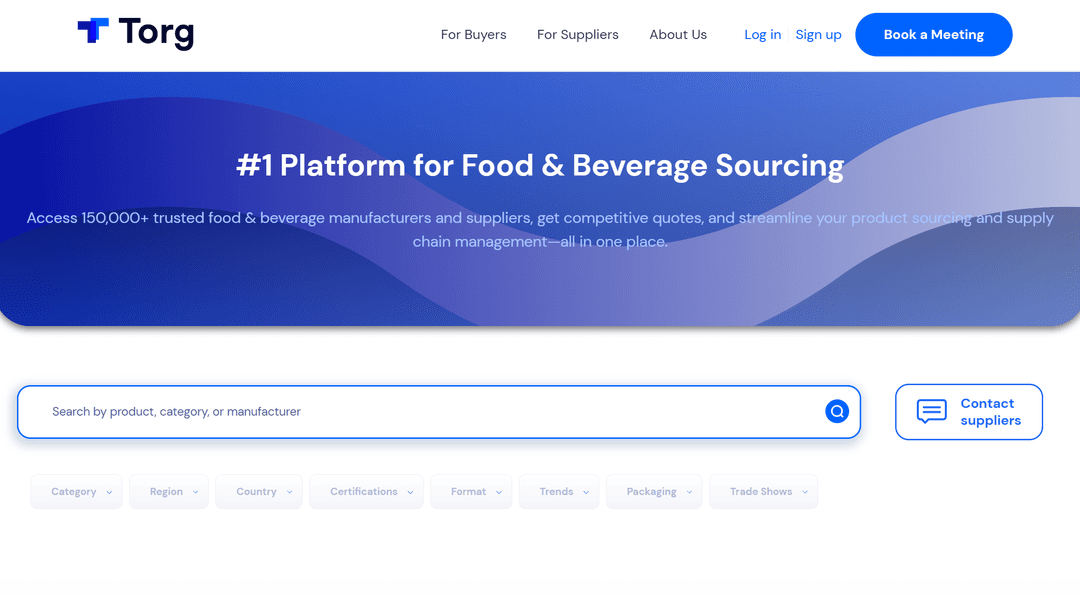Open the For Suppliers menu
The image size is (1080, 595).
tap(577, 35)
